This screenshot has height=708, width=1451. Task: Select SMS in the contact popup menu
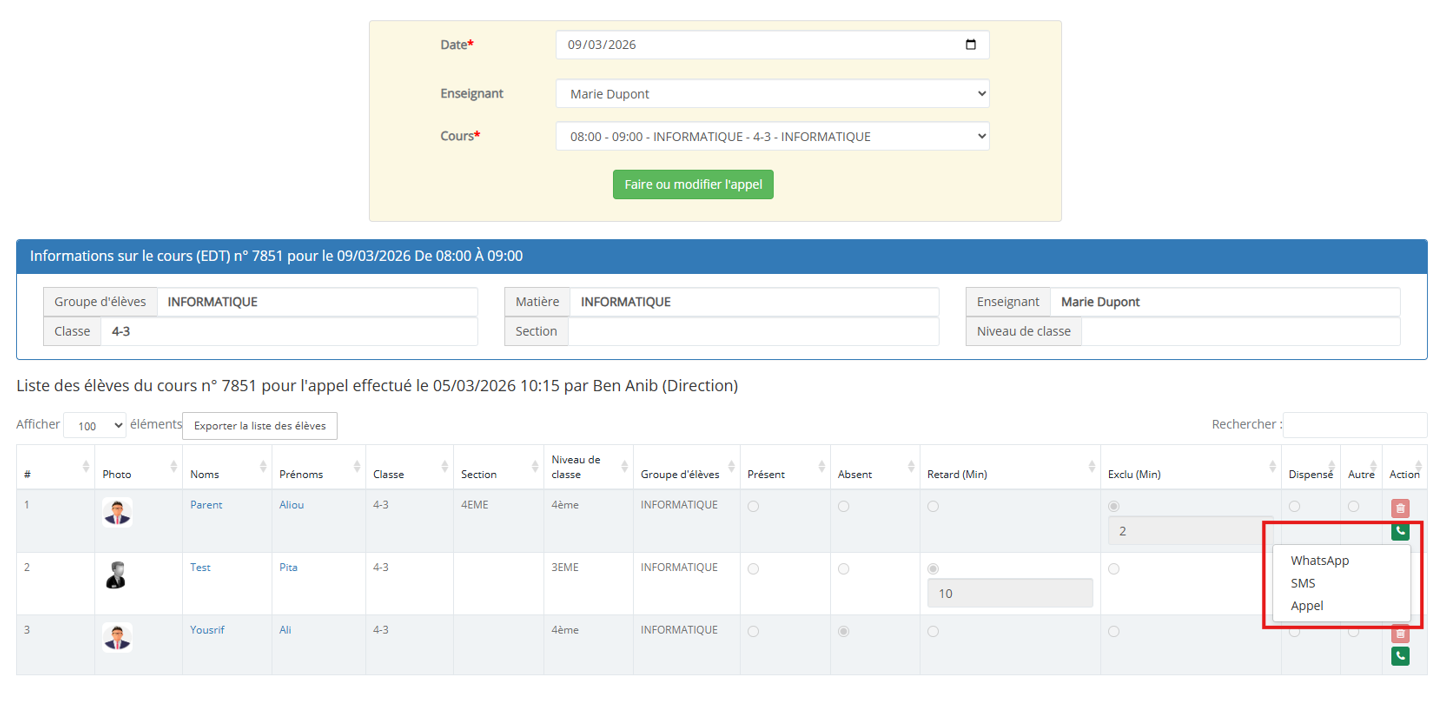coord(1303,583)
